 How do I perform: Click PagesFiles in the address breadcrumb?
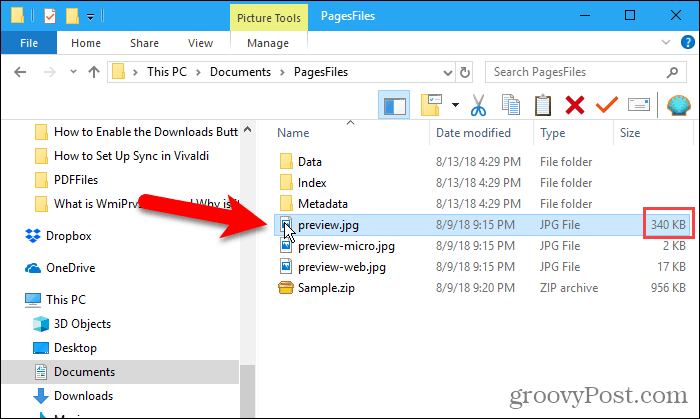321,72
